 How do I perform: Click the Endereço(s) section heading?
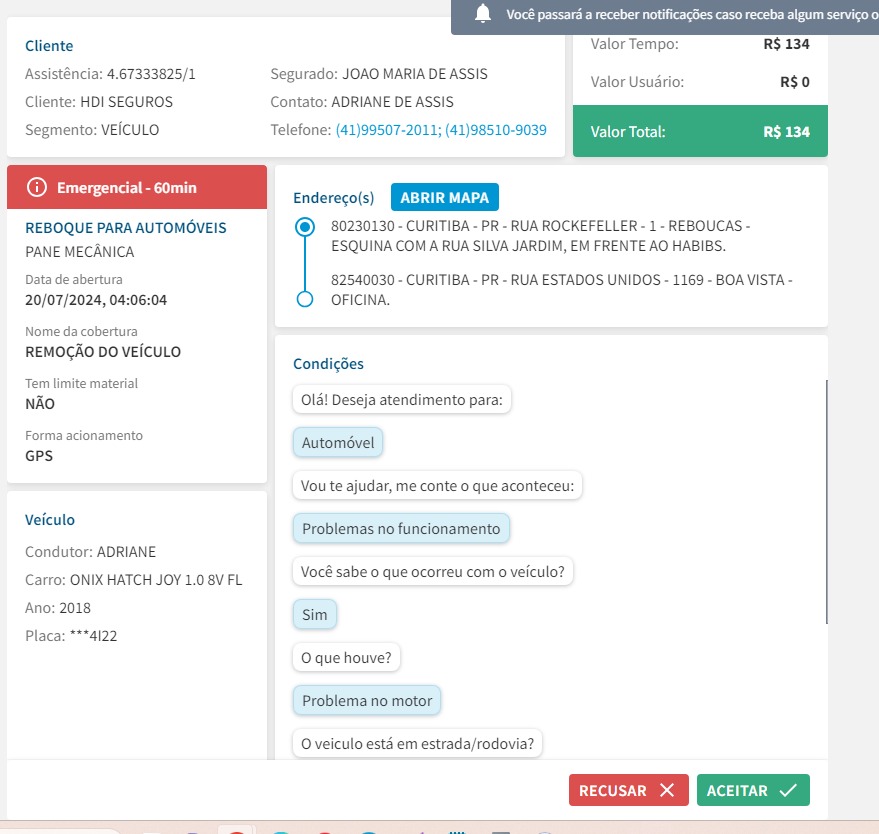[x=334, y=198]
